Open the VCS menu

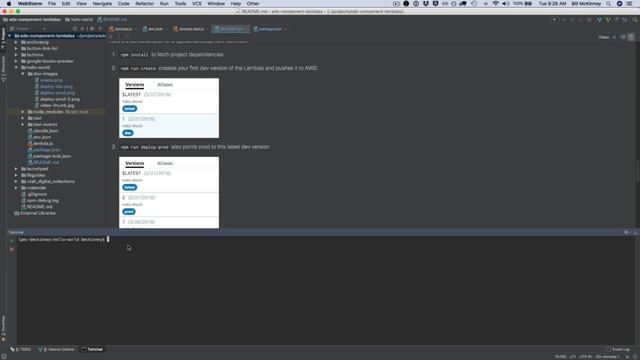(197, 4)
